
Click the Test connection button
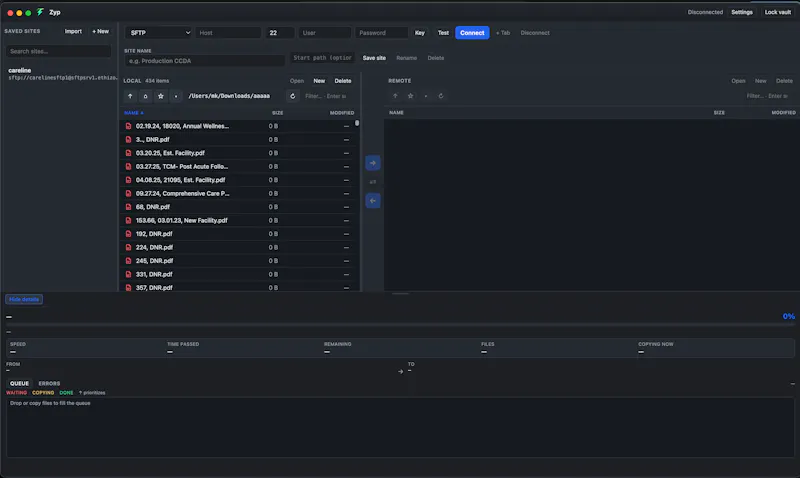click(x=443, y=33)
